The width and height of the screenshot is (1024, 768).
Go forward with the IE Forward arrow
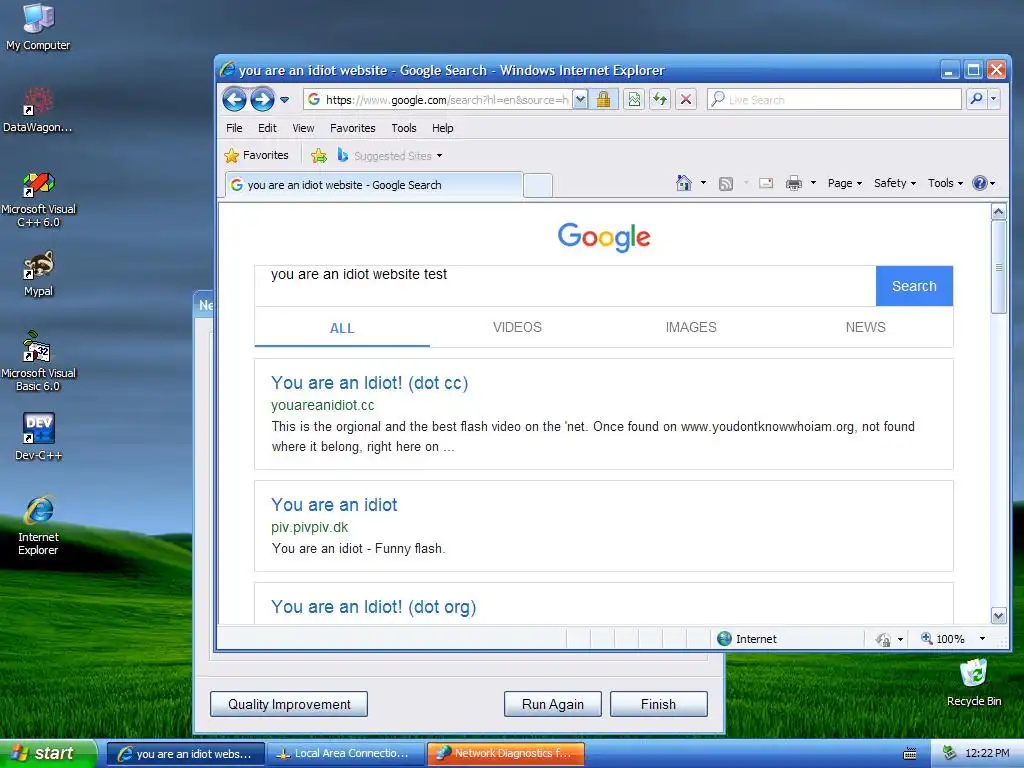coord(263,100)
